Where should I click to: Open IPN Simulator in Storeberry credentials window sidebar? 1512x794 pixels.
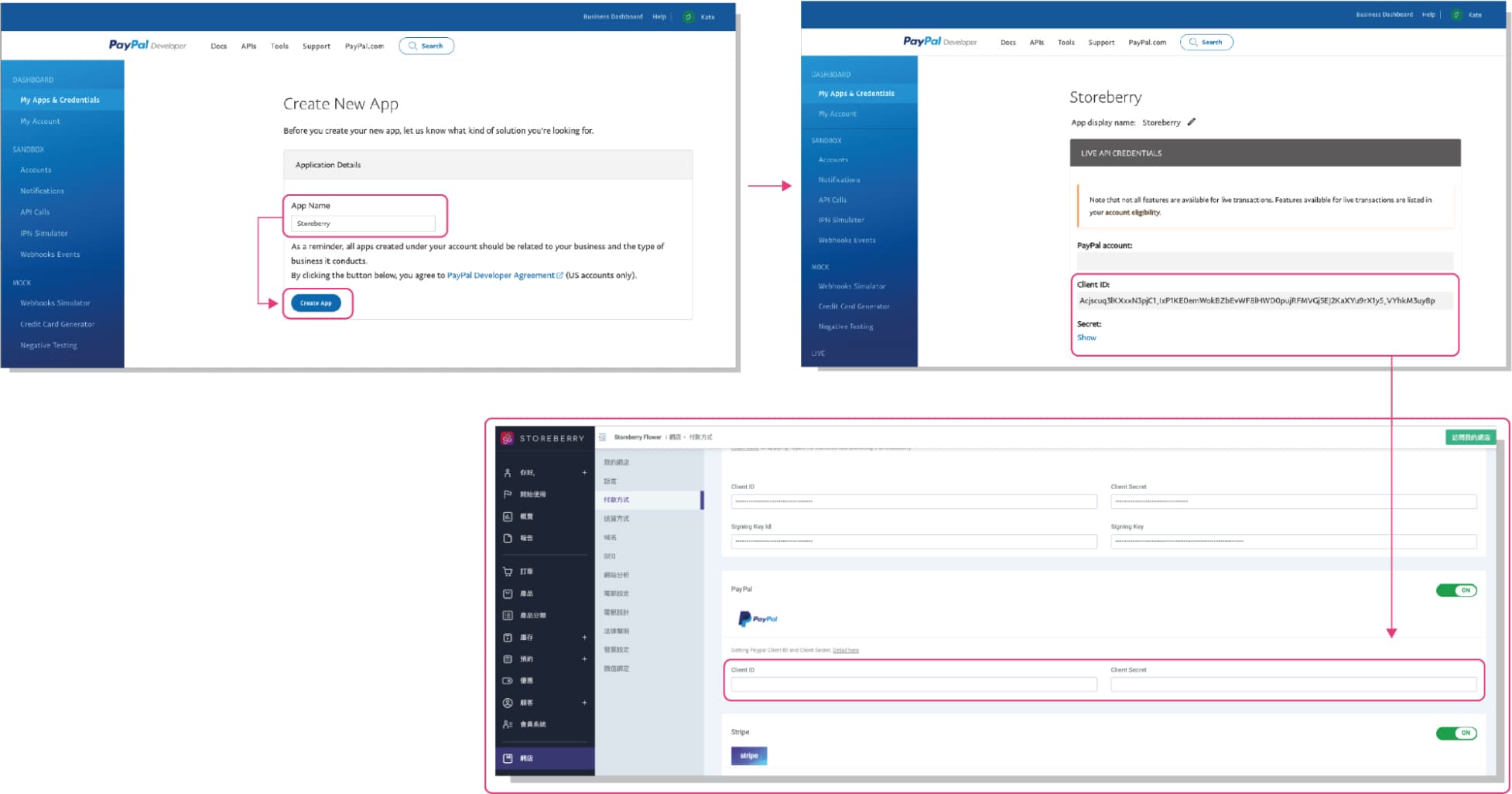coord(841,220)
